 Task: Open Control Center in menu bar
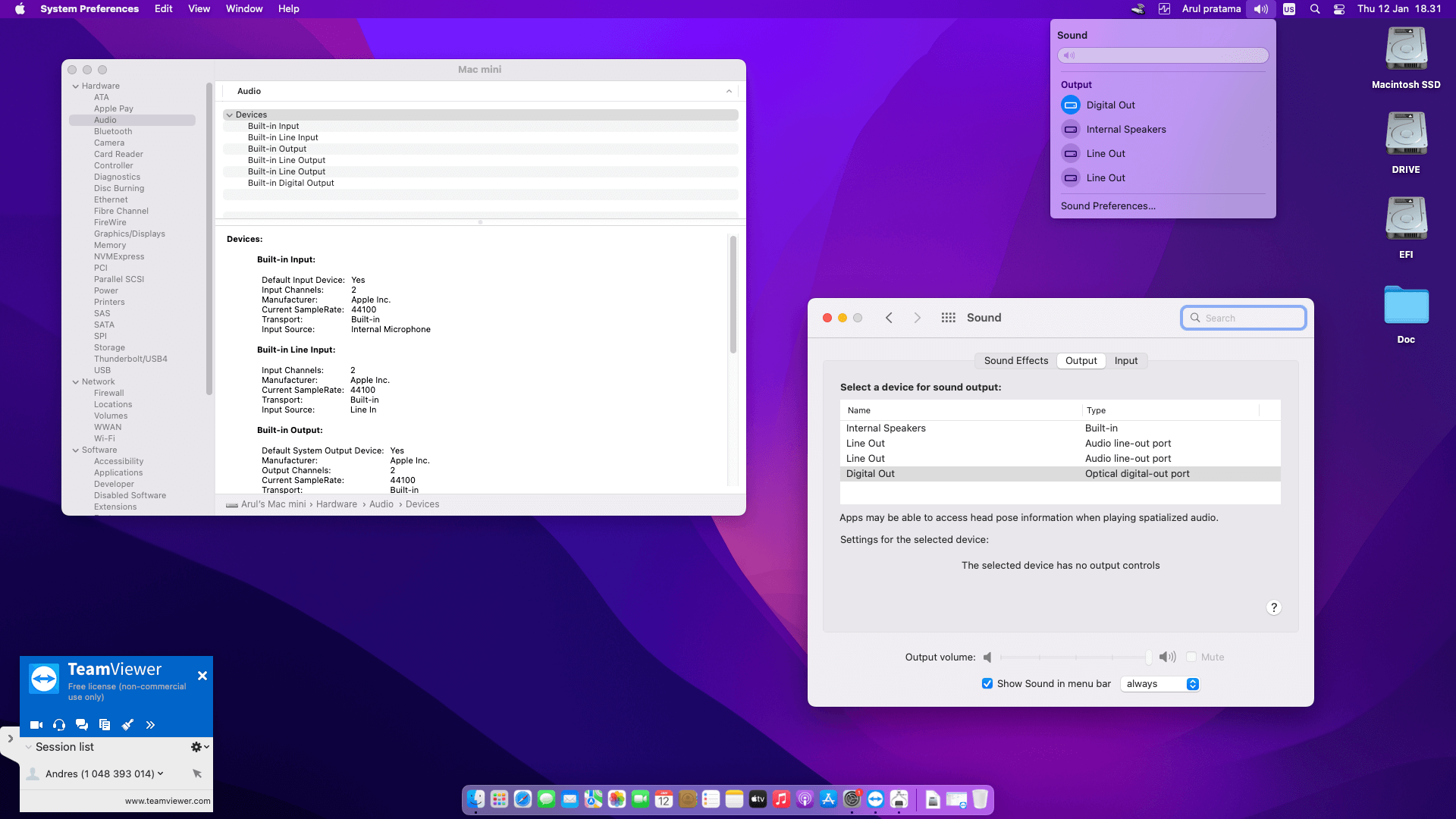tap(1339, 9)
